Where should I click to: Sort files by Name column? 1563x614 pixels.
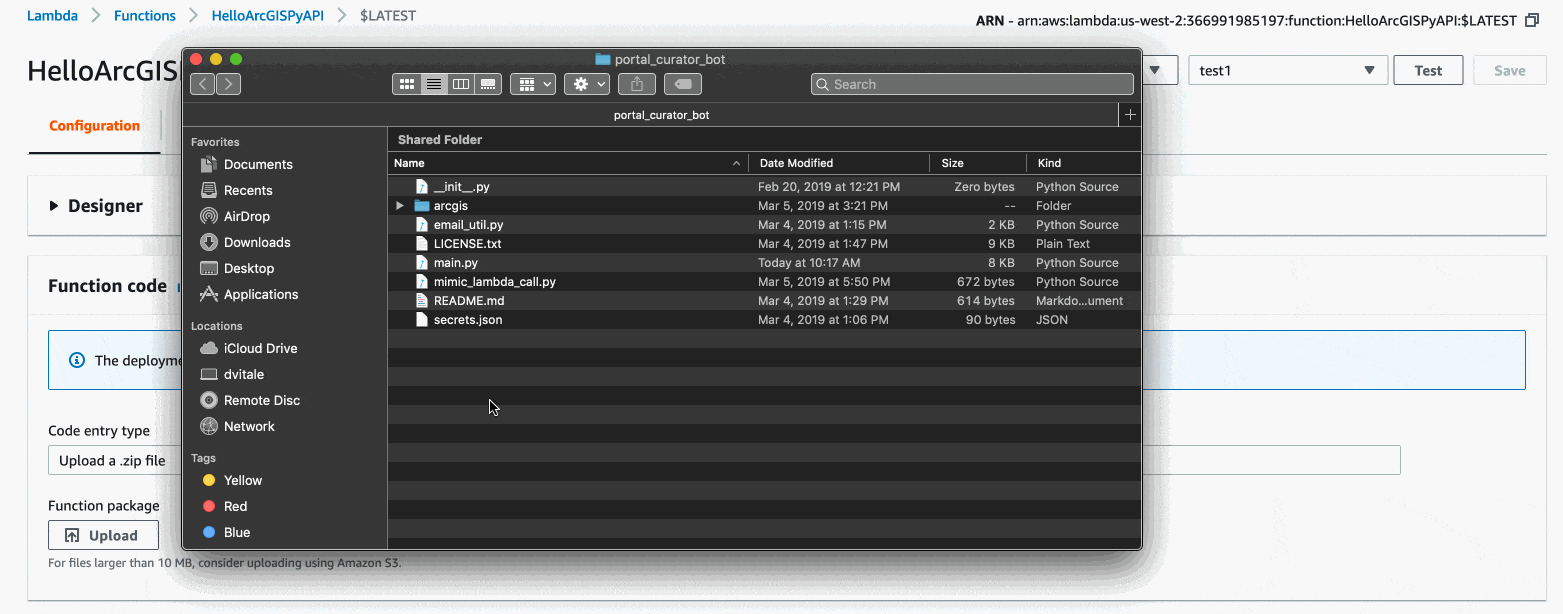click(567, 163)
